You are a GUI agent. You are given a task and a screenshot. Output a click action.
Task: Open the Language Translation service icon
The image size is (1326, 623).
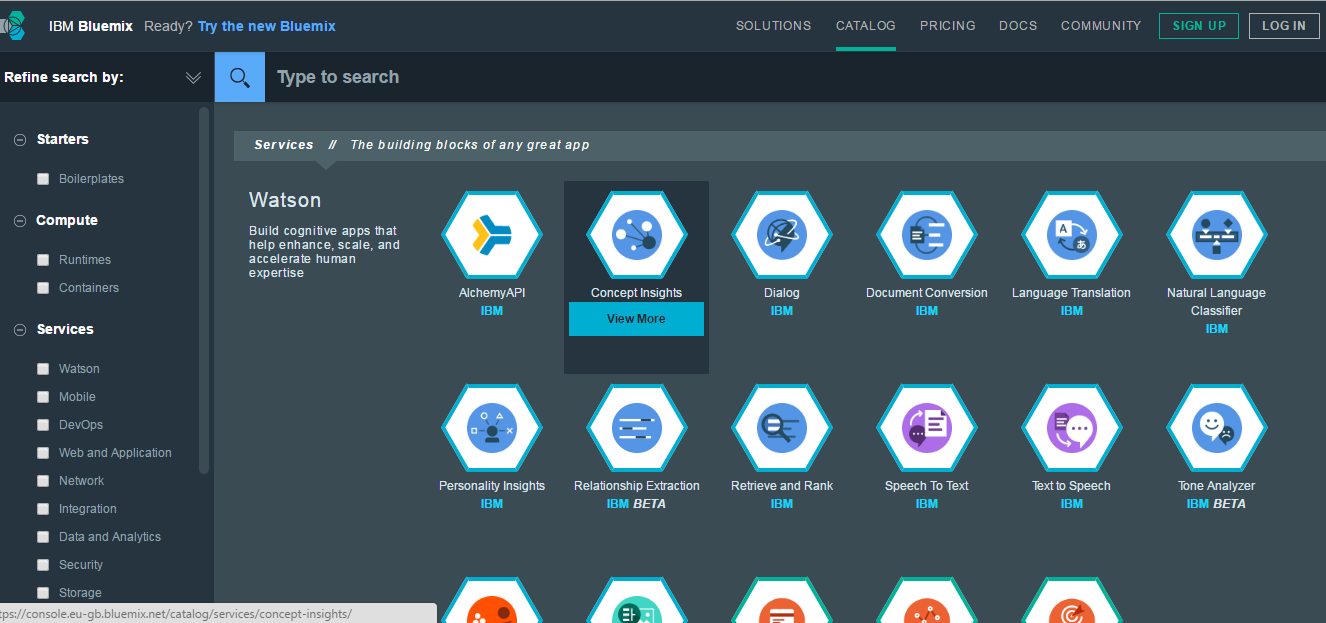click(1072, 235)
